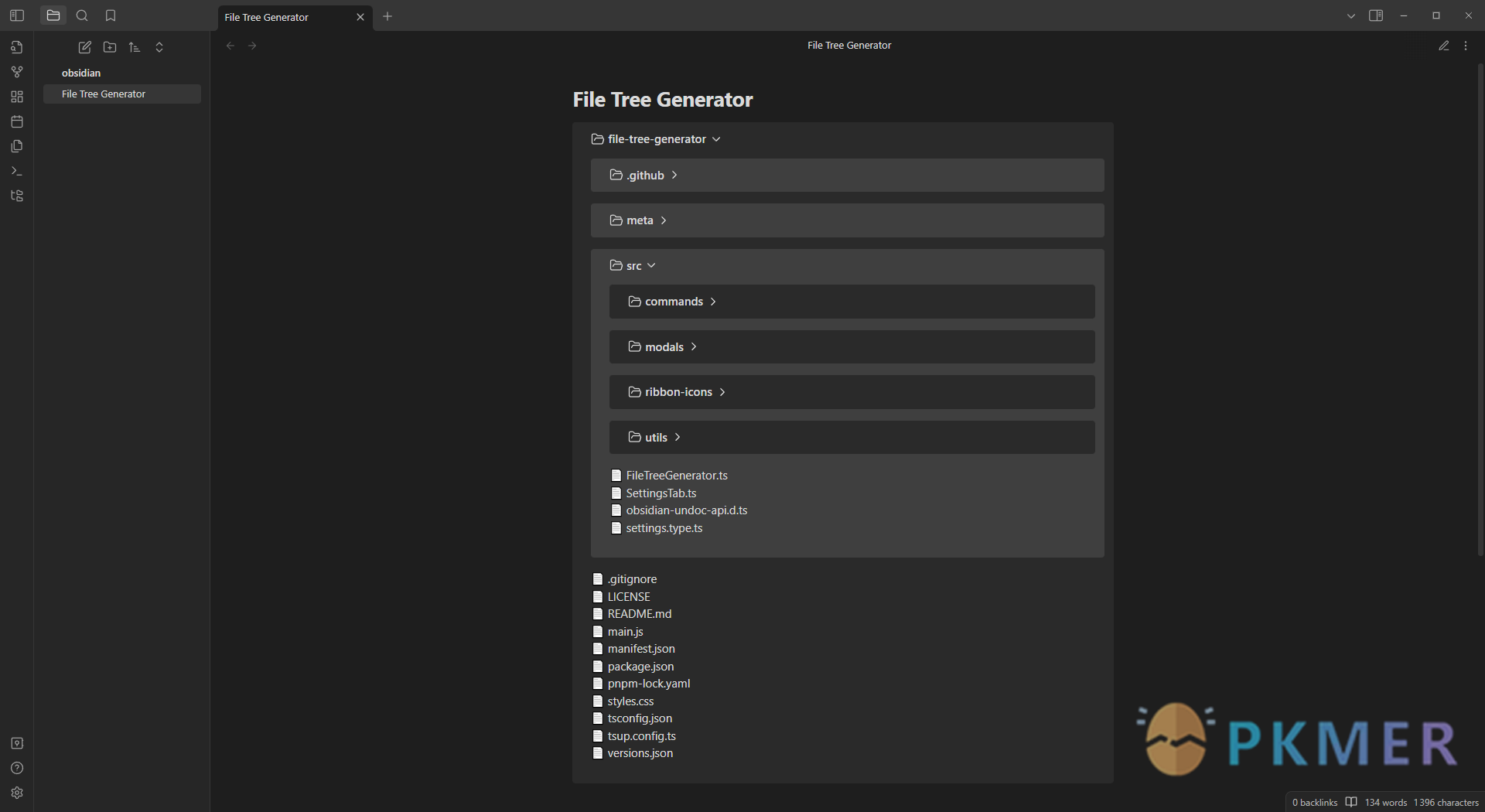Navigate forward arrow
Viewport: 1485px width, 812px height.
coord(252,46)
